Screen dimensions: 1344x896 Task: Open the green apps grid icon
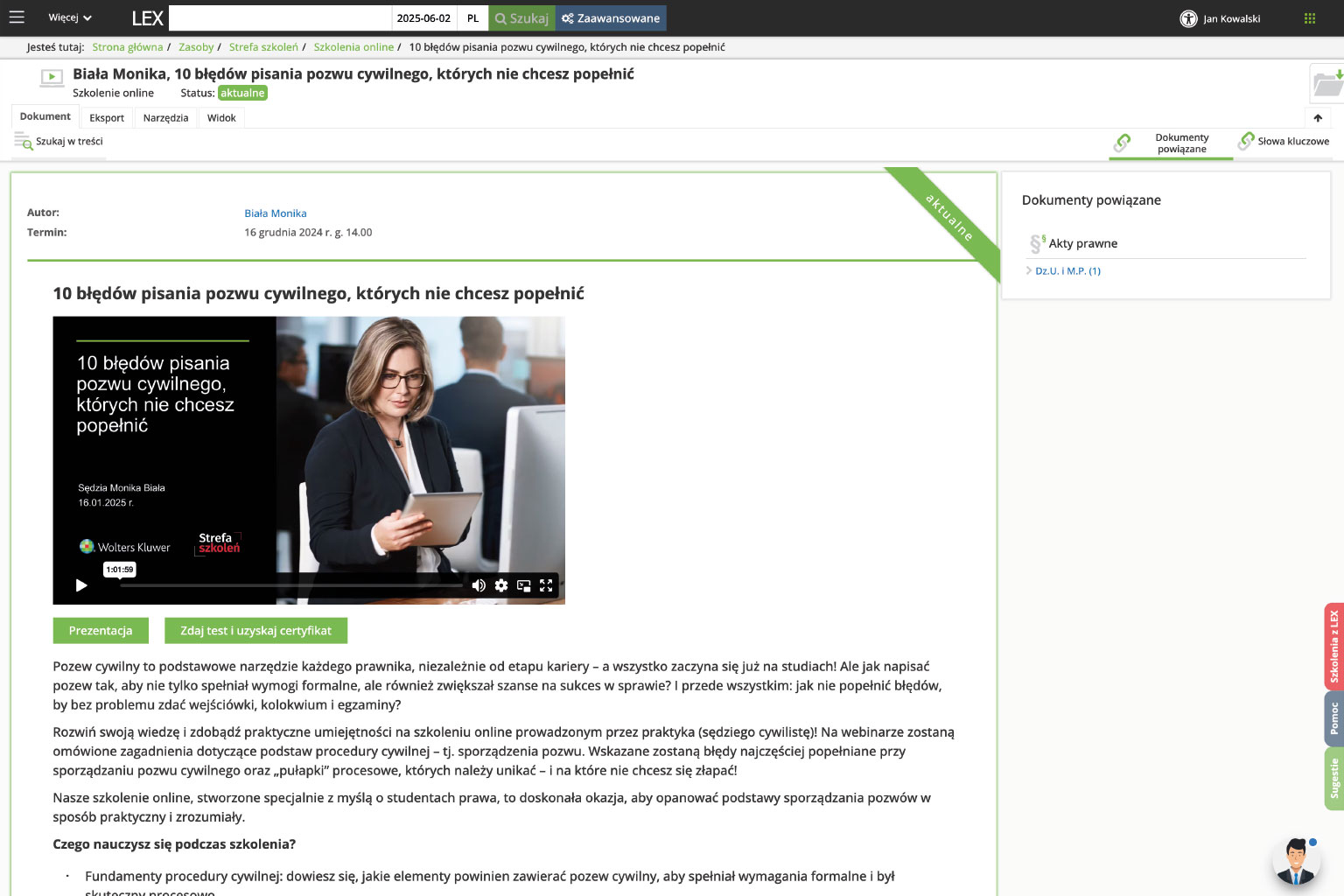point(1309,18)
